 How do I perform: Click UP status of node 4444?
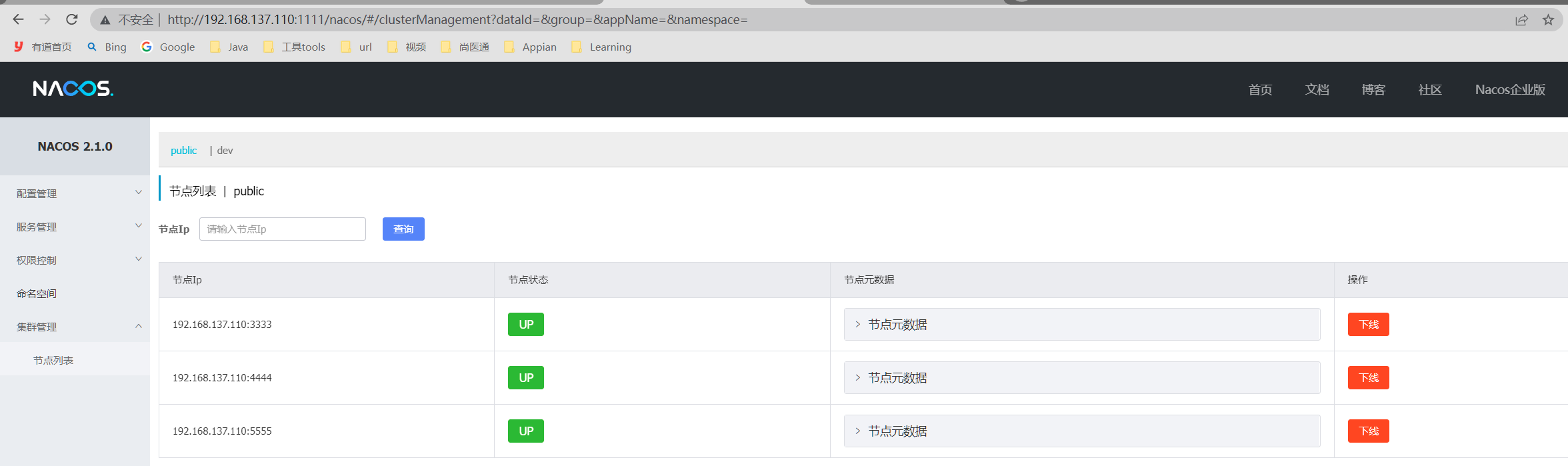[x=526, y=377]
